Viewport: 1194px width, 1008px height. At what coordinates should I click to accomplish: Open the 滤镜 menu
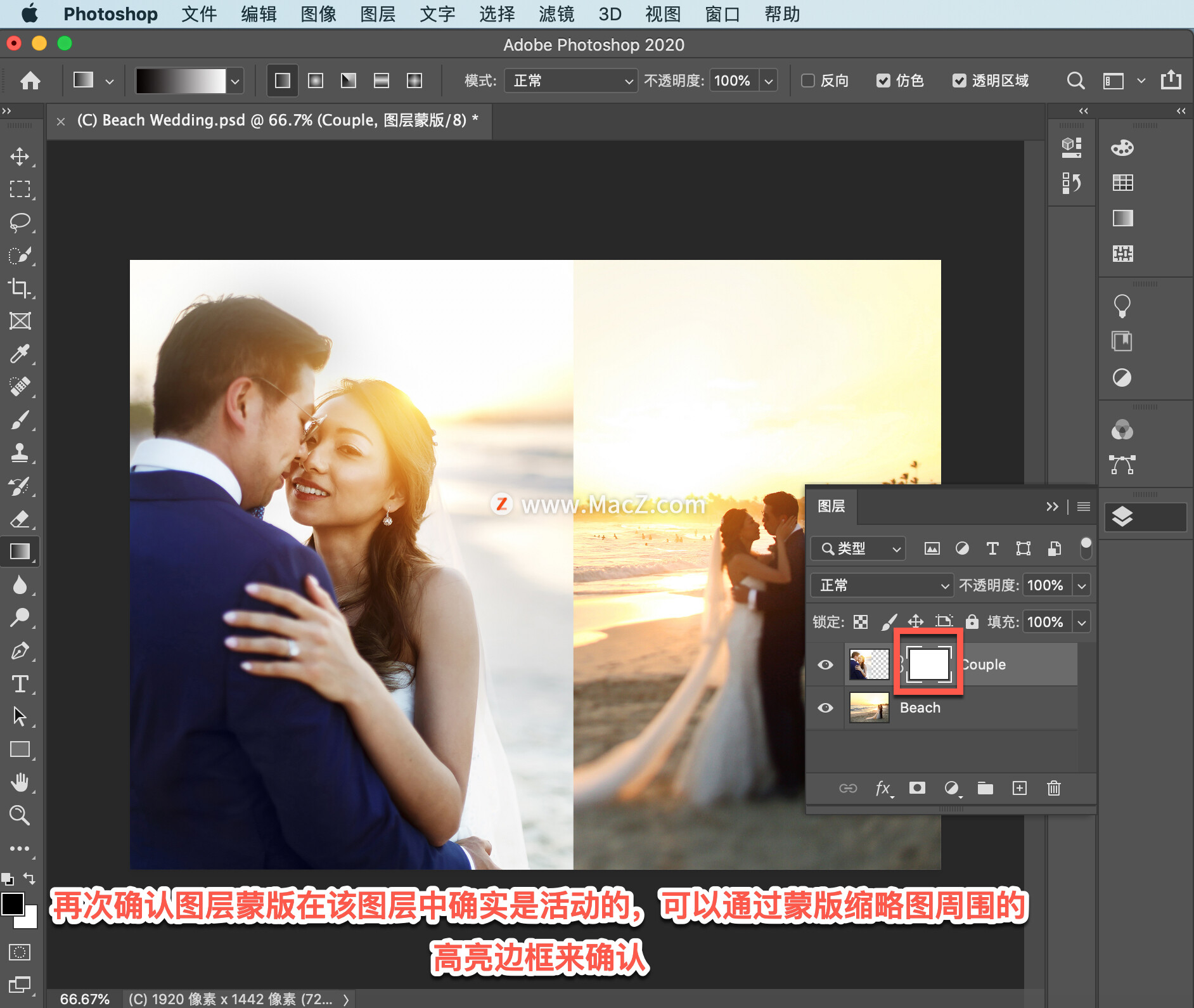click(556, 14)
